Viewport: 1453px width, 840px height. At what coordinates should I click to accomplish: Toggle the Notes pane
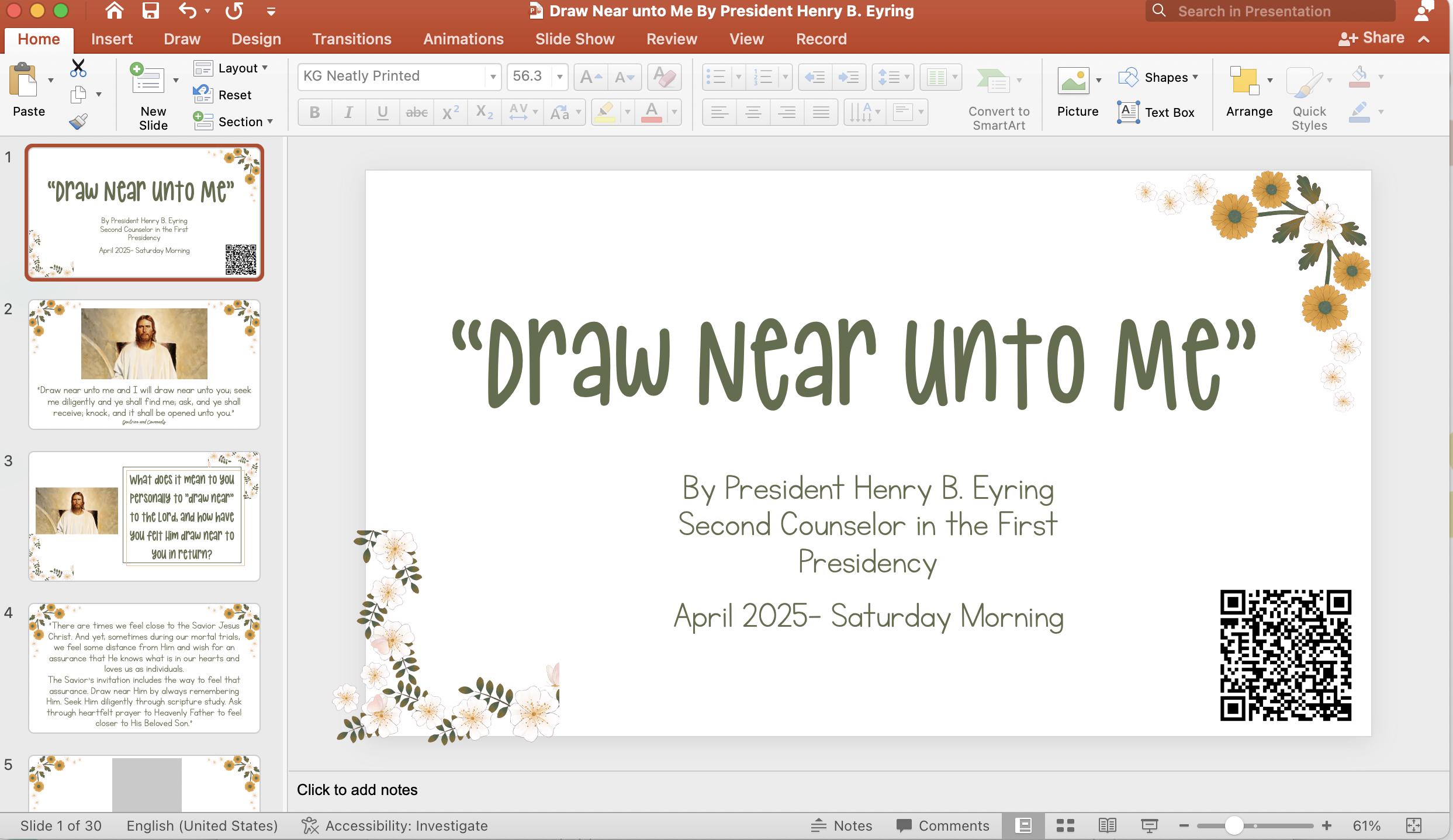[842, 825]
